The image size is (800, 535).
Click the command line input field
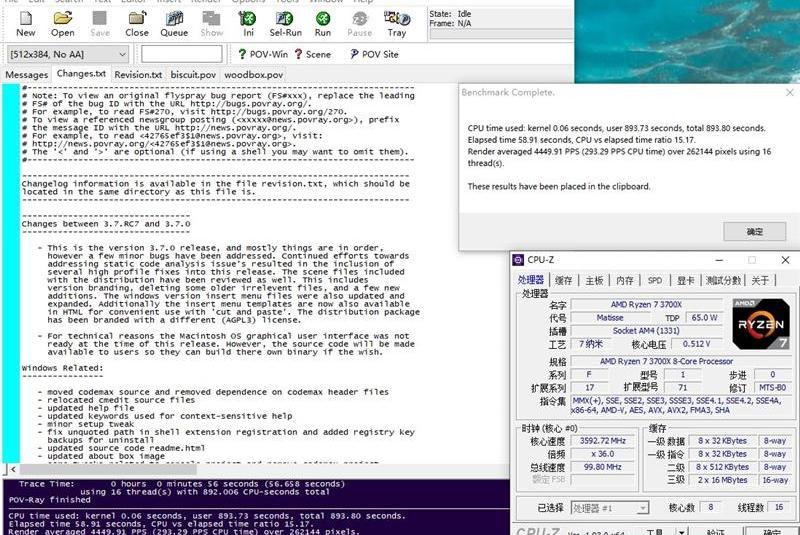tap(182, 54)
